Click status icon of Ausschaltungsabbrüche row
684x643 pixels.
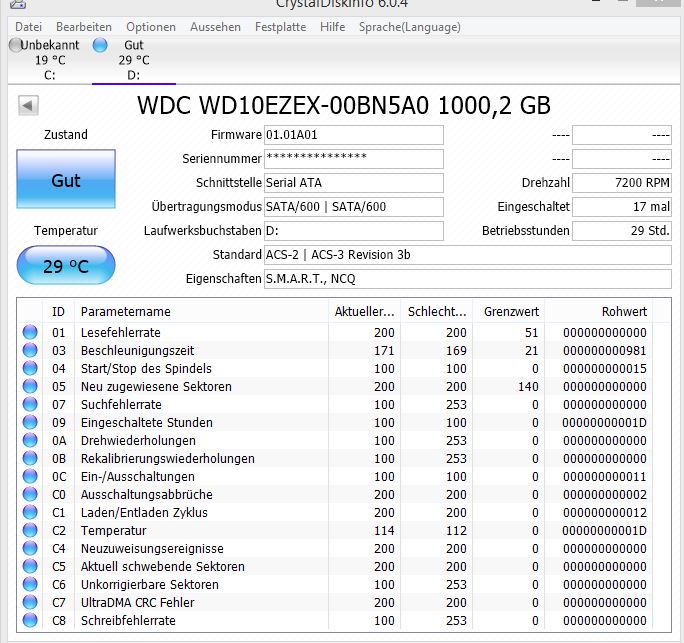tap(30, 494)
